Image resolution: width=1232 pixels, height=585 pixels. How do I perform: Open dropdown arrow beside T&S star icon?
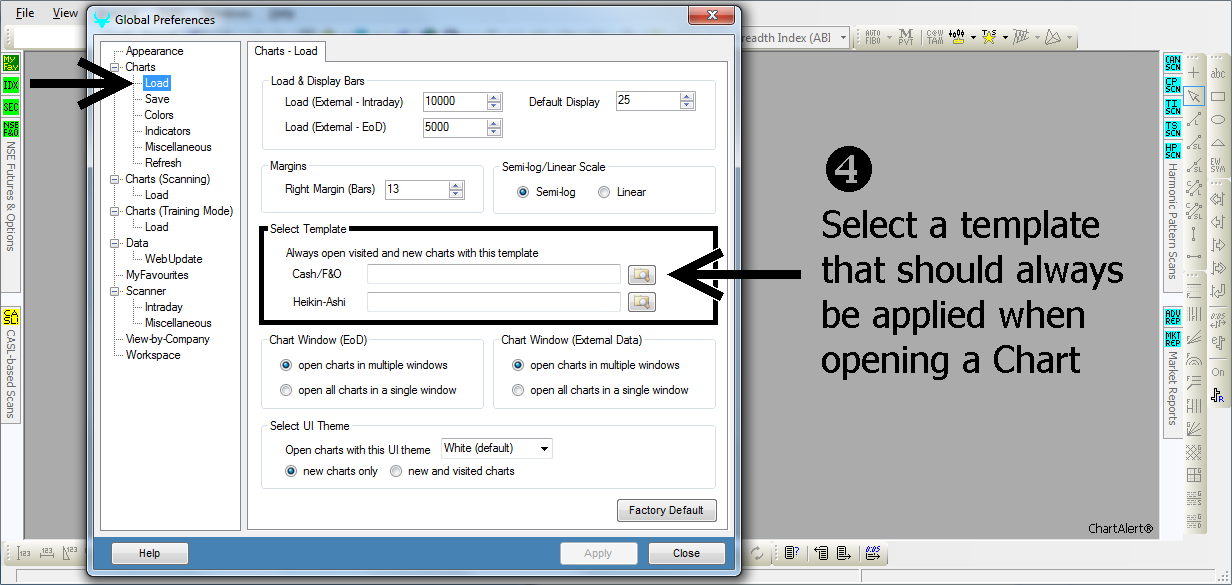click(1004, 38)
